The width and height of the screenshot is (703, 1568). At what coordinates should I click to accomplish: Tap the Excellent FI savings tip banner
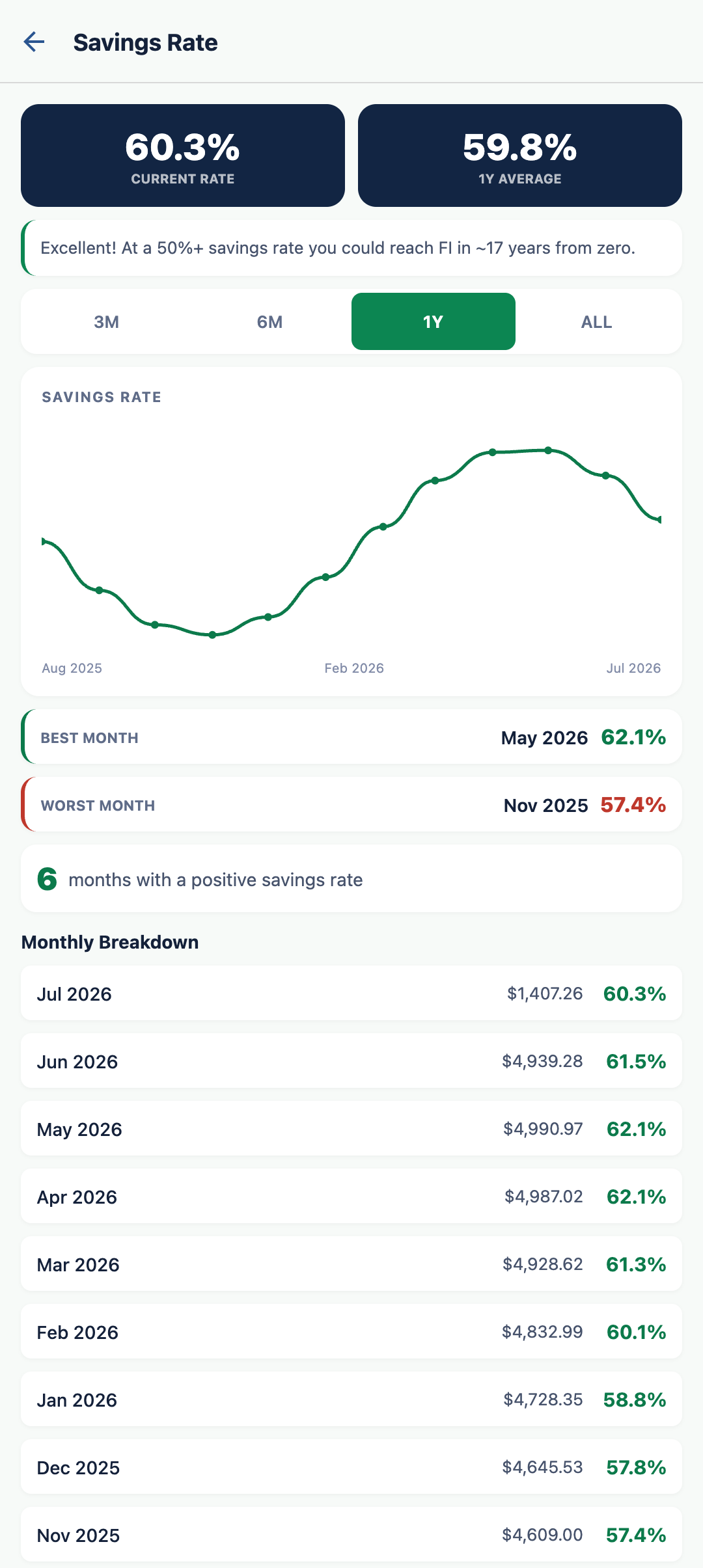pos(351,248)
